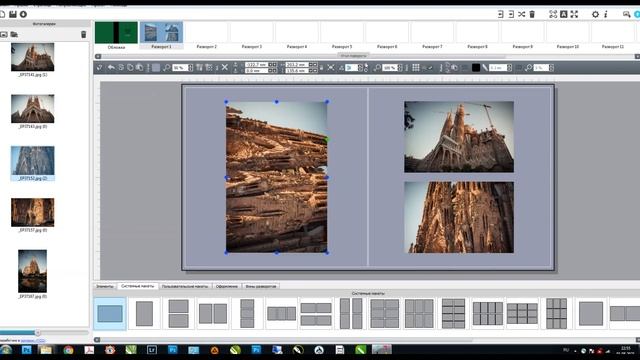Click the undo arrow in the editing toolbar
This screenshot has width=640, height=360.
(x=111, y=67)
